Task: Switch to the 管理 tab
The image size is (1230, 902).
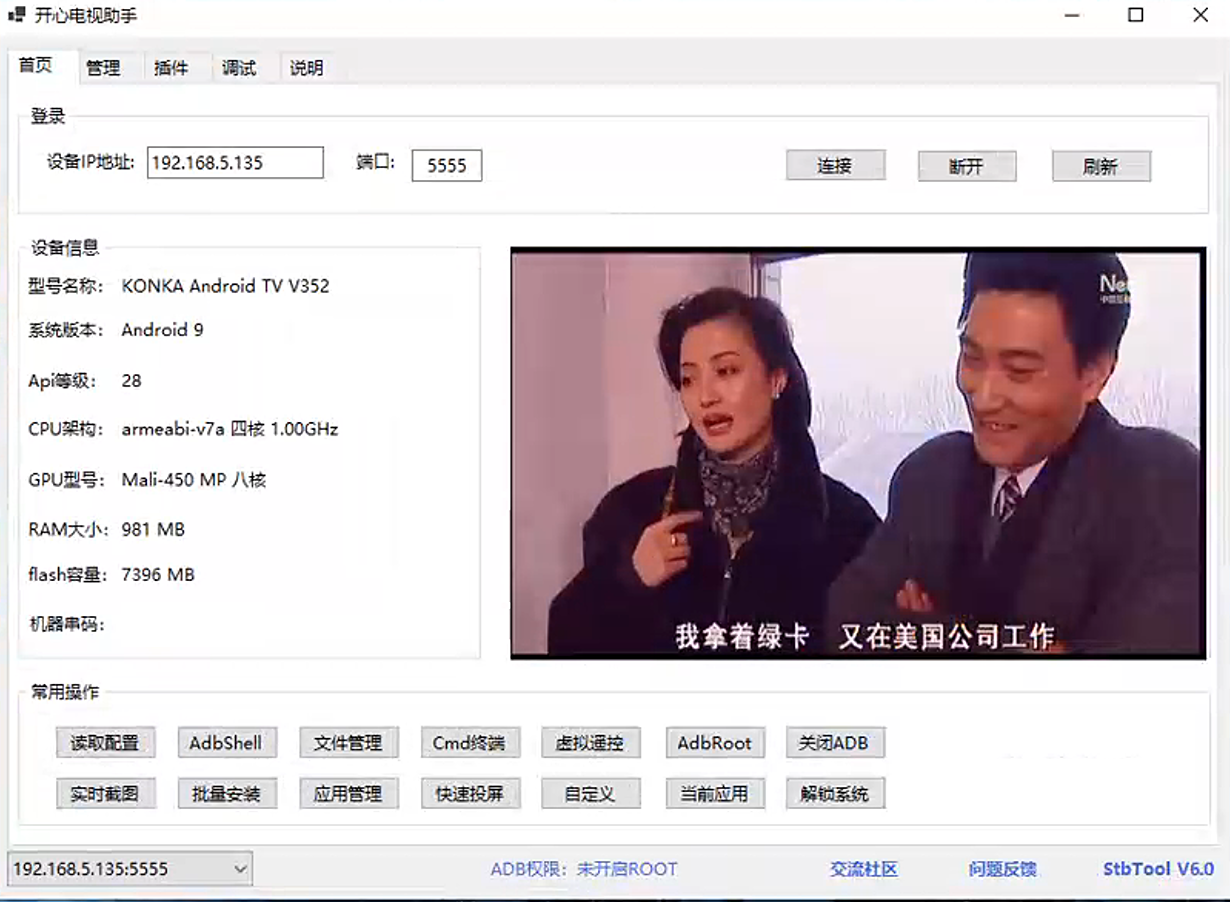Action: (x=103, y=68)
